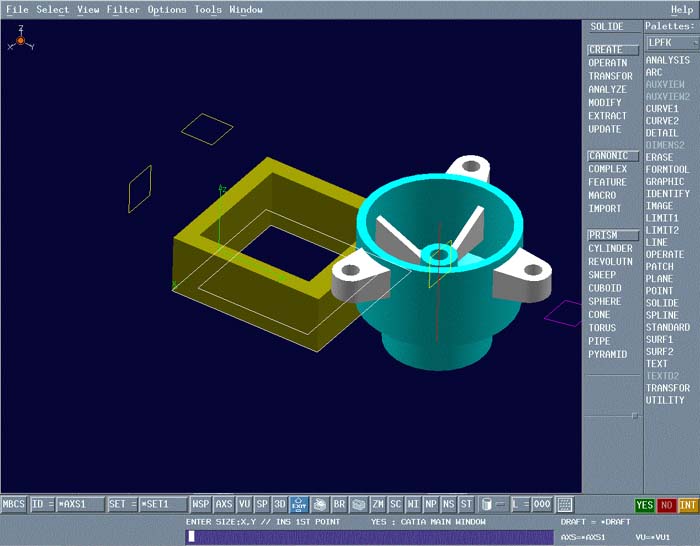Choose CYLINDER from the PRISM list

[x=610, y=249]
